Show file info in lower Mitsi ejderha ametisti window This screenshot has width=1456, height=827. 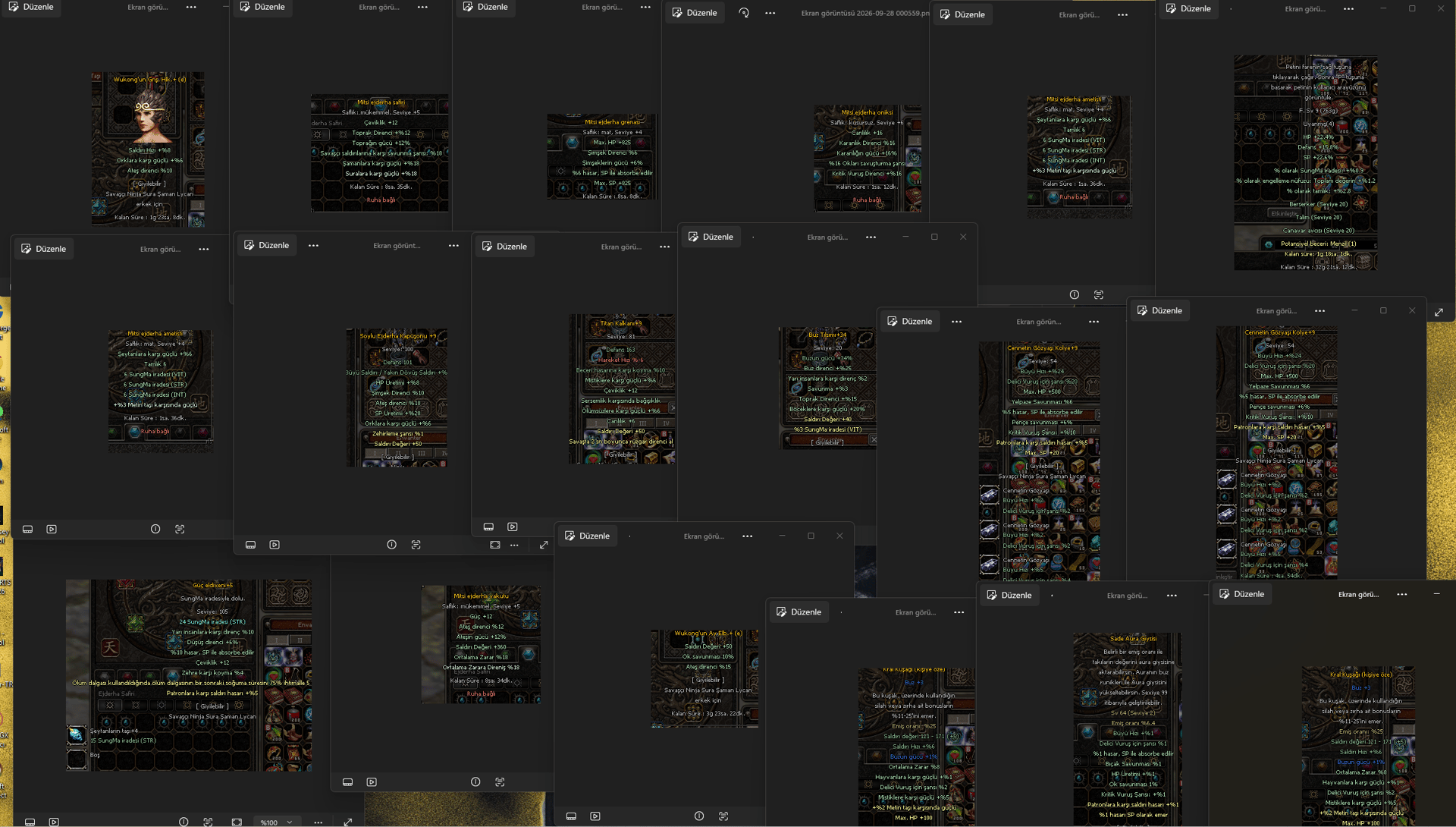[155, 528]
